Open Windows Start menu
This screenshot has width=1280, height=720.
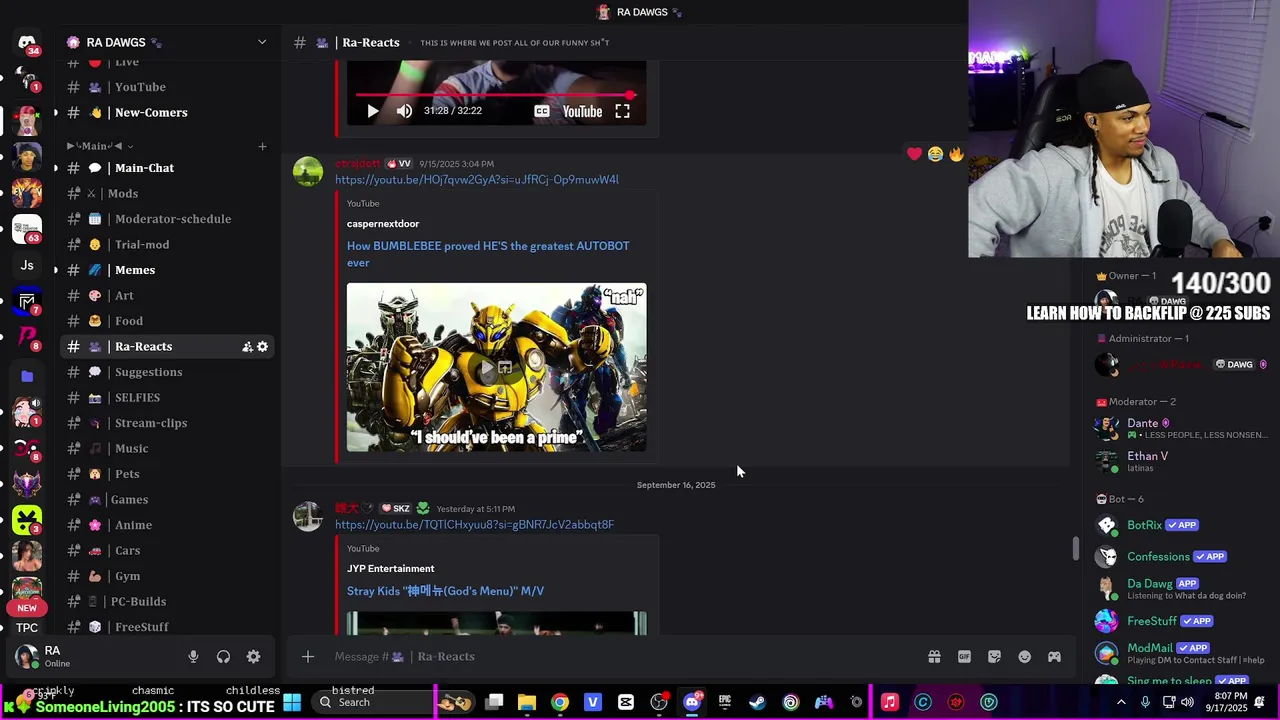[x=292, y=702]
